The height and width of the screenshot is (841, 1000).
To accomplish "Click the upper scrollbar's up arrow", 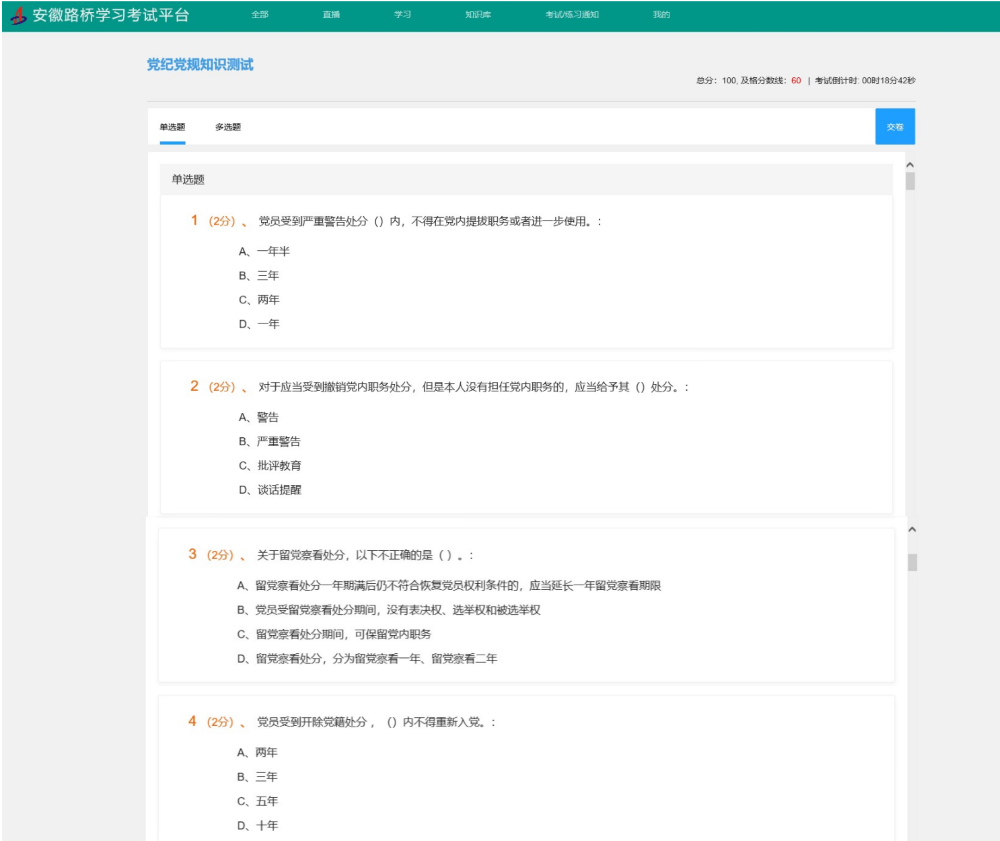I will click(910, 165).
